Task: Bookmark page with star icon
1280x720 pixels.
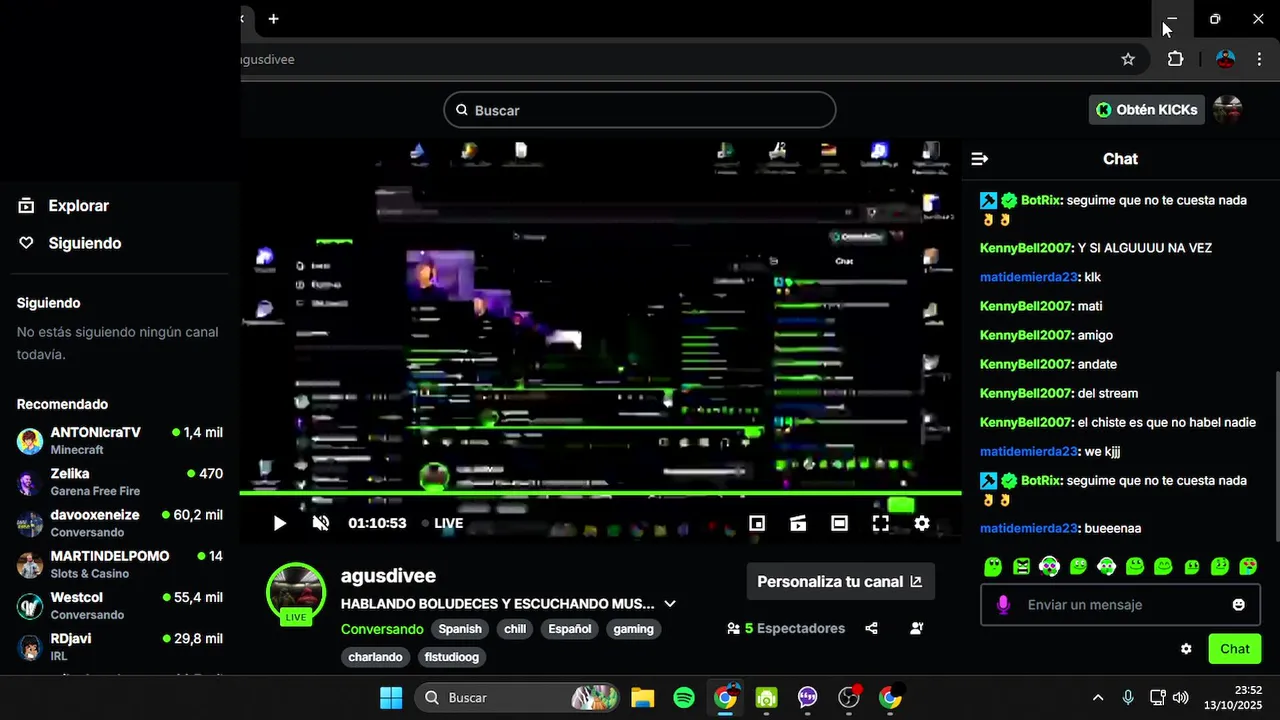Action: click(x=1128, y=59)
